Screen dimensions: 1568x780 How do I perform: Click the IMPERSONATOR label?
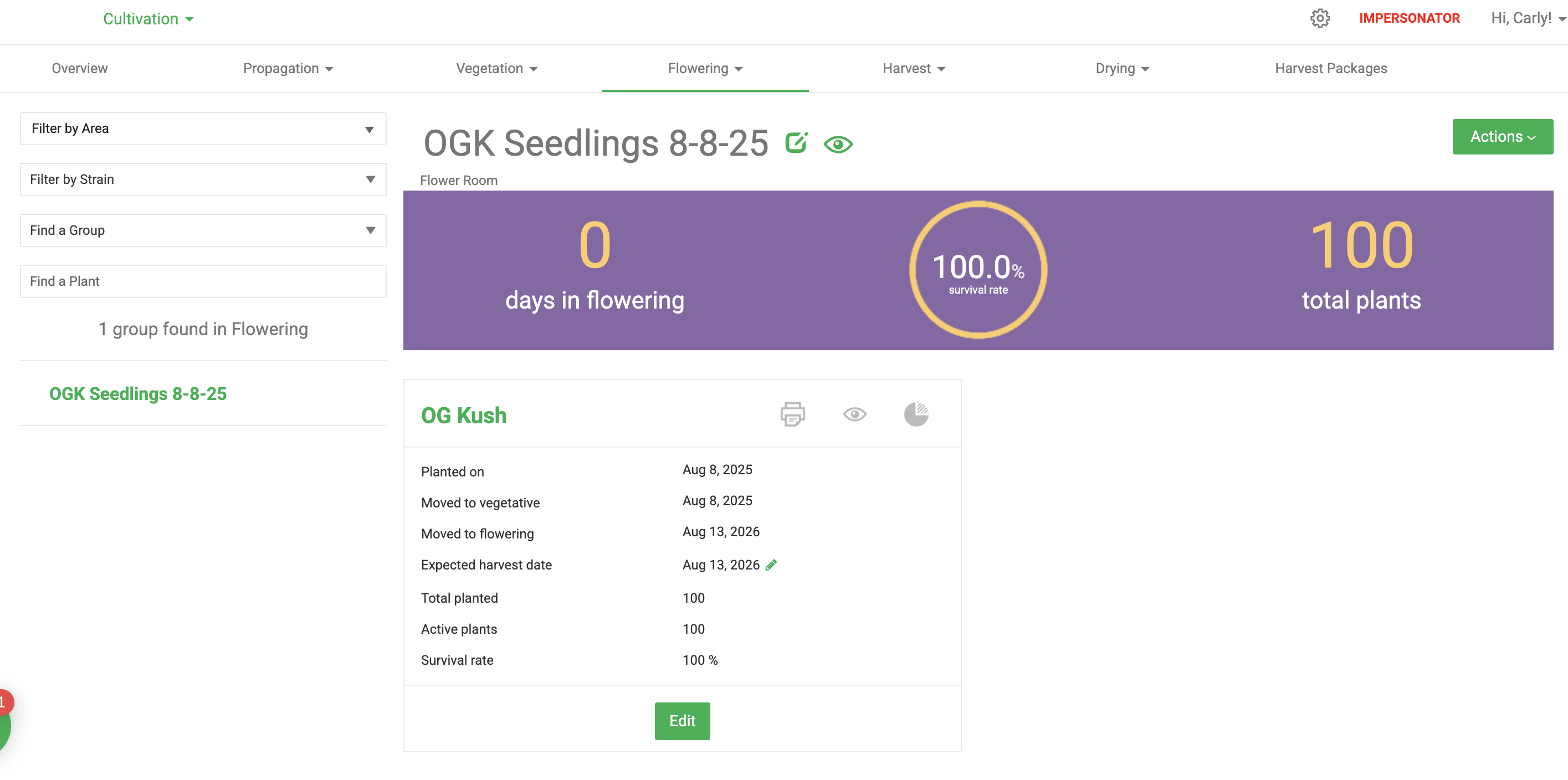tap(1409, 18)
